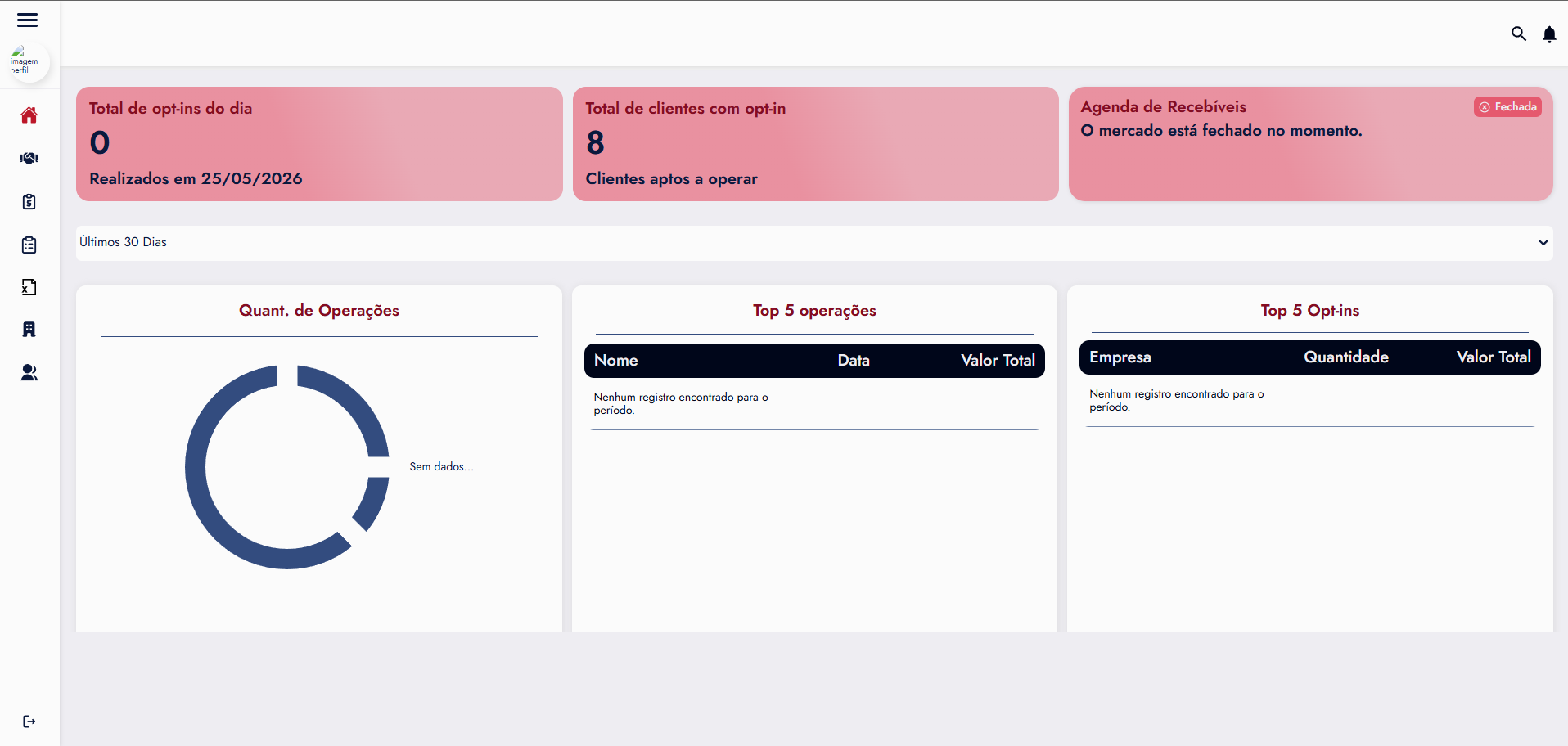1568x746 pixels.
Task: Click the Top 5 operações title
Action: 814,311
